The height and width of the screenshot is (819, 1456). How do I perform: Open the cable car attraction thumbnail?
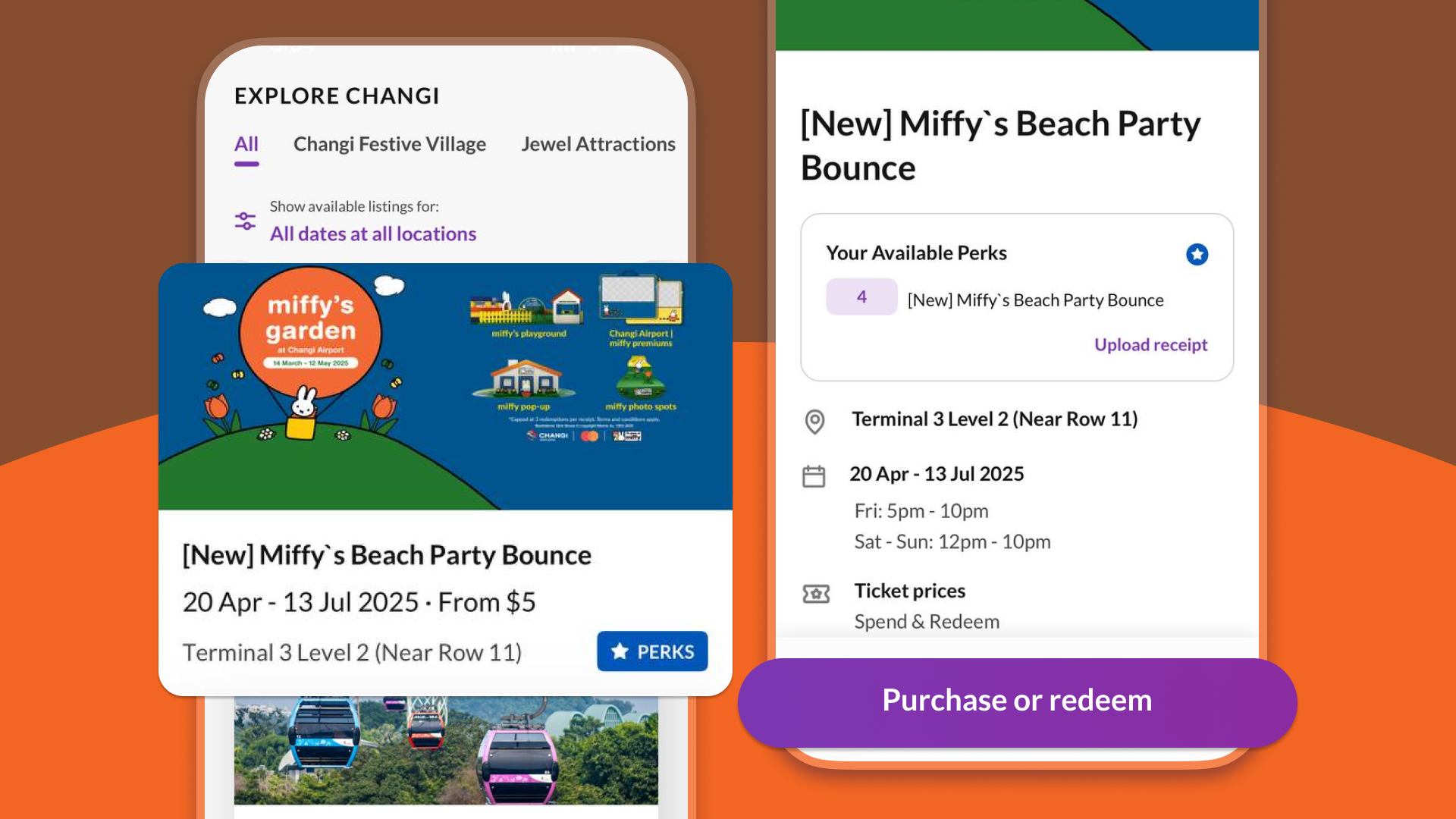(x=446, y=751)
